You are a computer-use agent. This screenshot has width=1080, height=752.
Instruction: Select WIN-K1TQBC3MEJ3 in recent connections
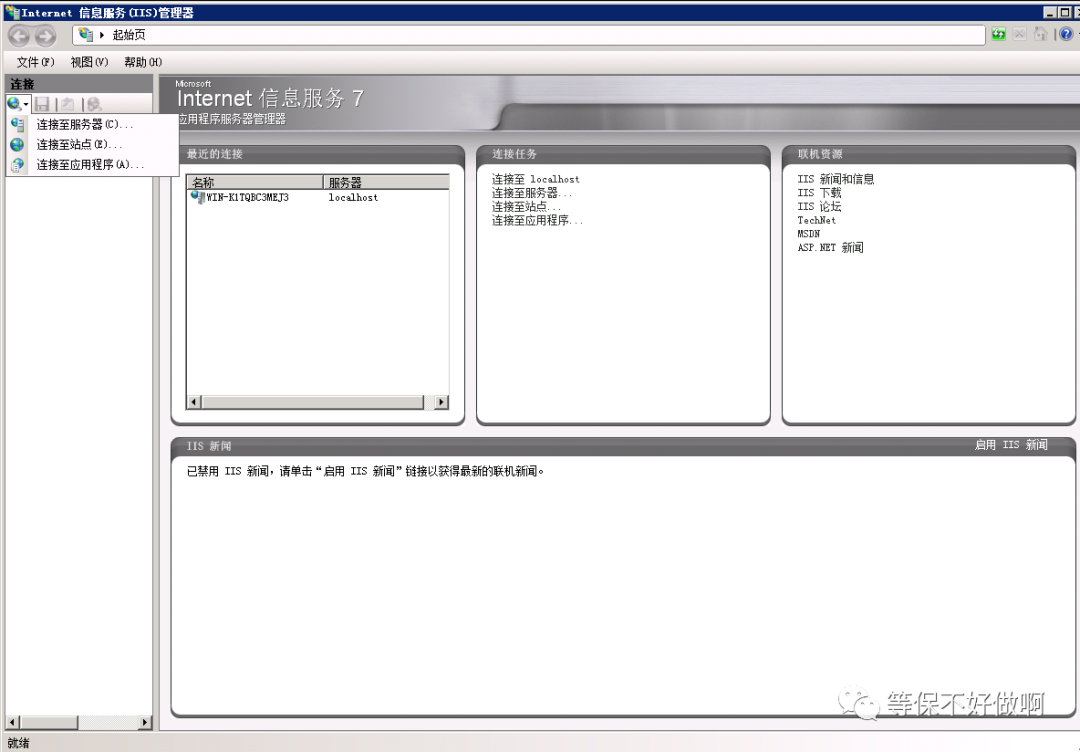coord(247,198)
